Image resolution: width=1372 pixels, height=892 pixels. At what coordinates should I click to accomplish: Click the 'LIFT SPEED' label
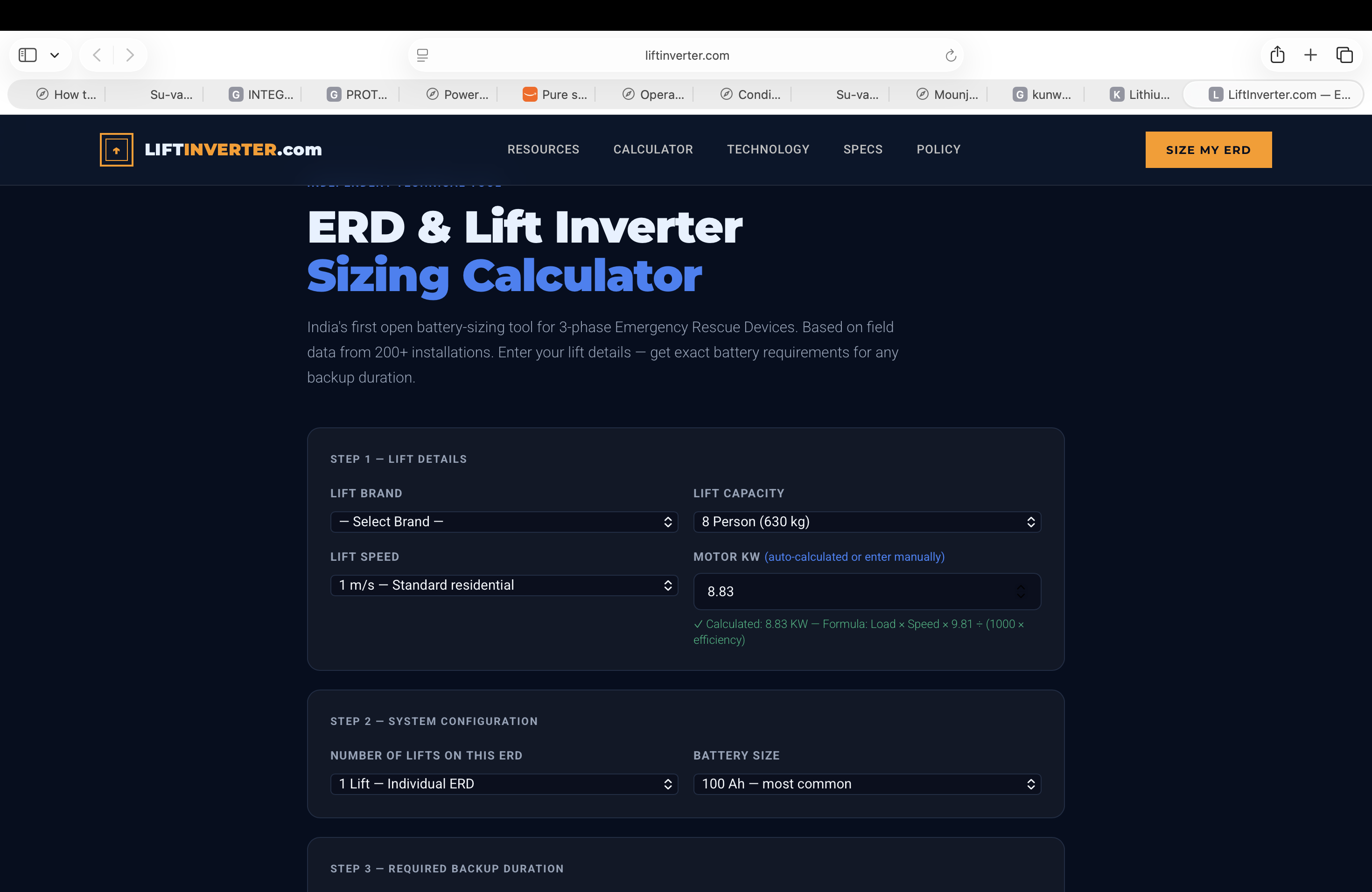click(364, 557)
